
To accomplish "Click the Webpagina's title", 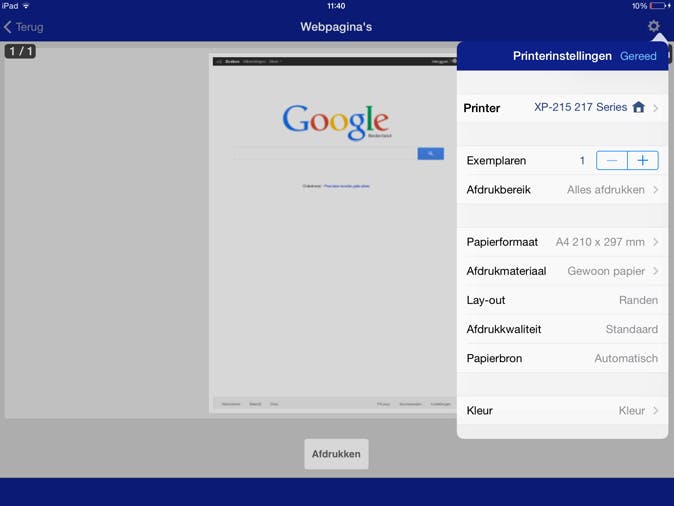I will point(336,27).
